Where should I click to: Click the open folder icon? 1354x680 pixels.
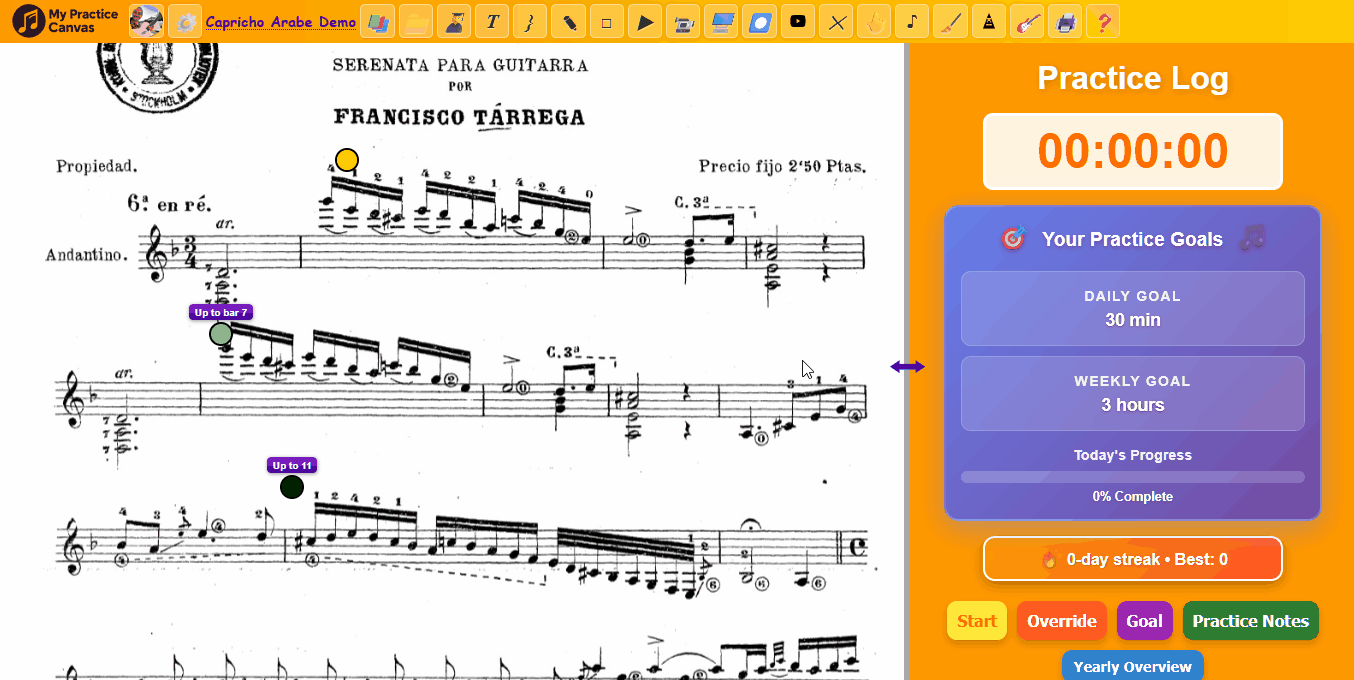click(x=416, y=21)
